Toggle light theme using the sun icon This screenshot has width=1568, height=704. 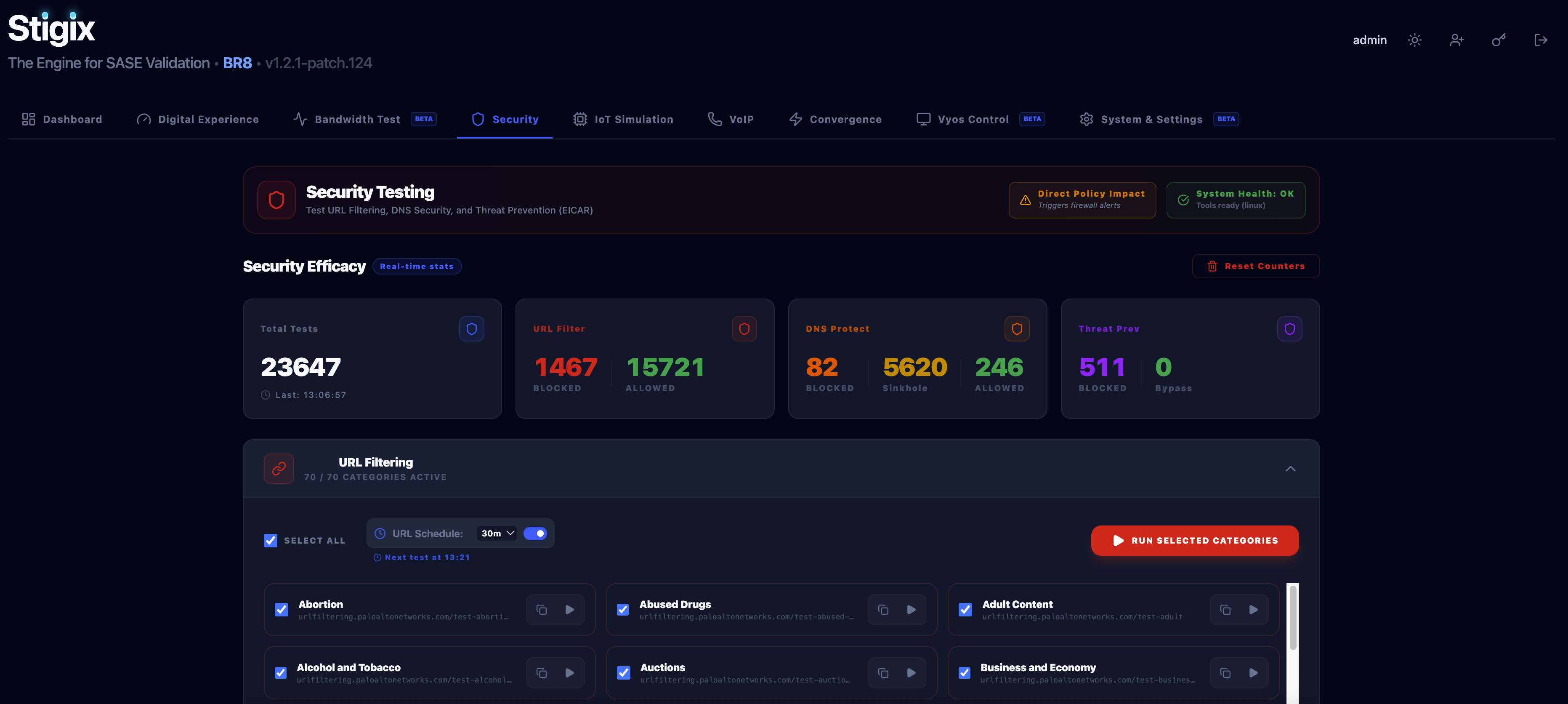[1415, 40]
